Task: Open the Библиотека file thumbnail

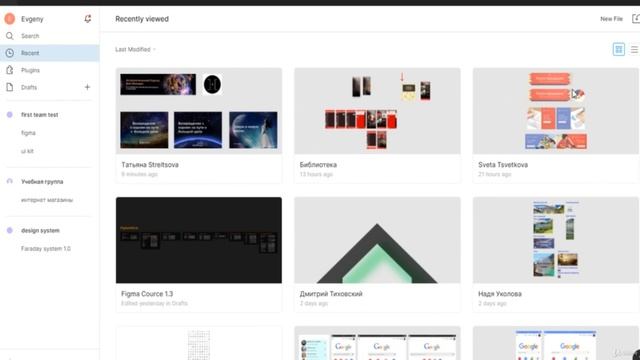Action: (377, 111)
